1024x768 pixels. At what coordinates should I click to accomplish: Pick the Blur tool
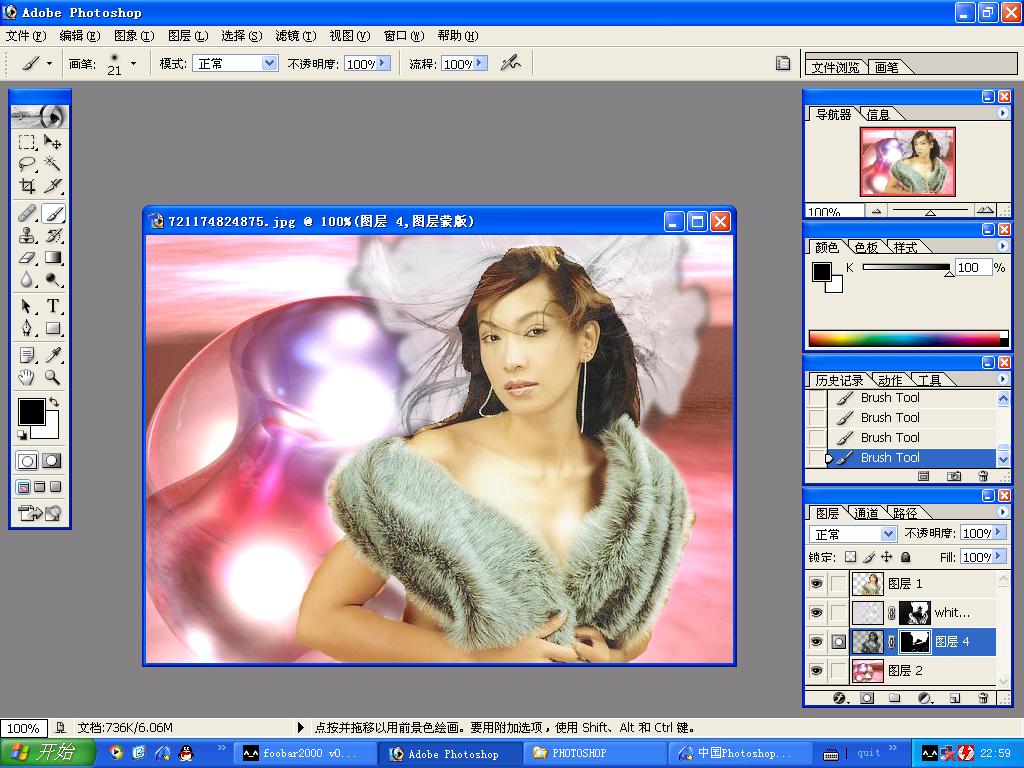pyautogui.click(x=27, y=280)
